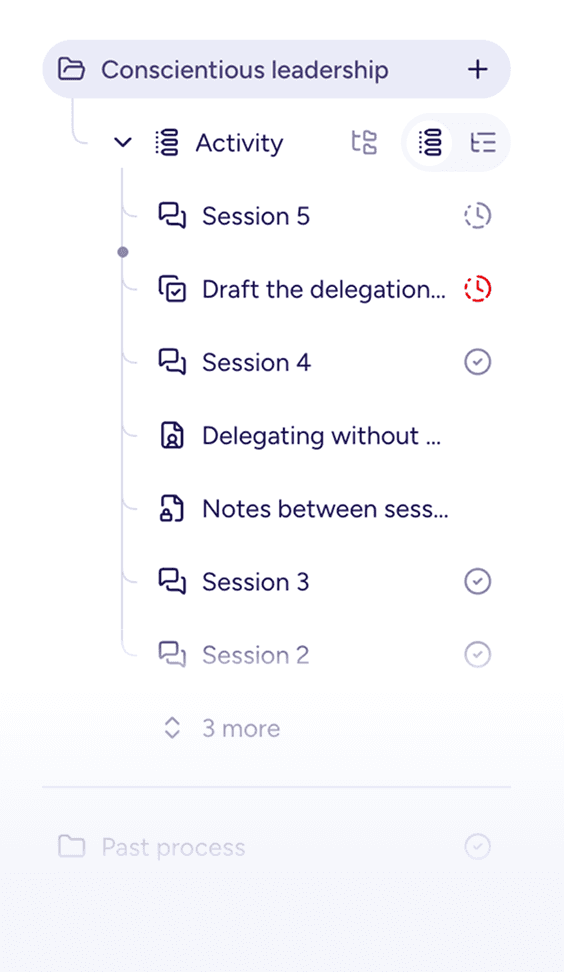Viewport: 564px width, 972px height.
Task: Click the up-down arrows beside 3 more
Action: [x=172, y=728]
